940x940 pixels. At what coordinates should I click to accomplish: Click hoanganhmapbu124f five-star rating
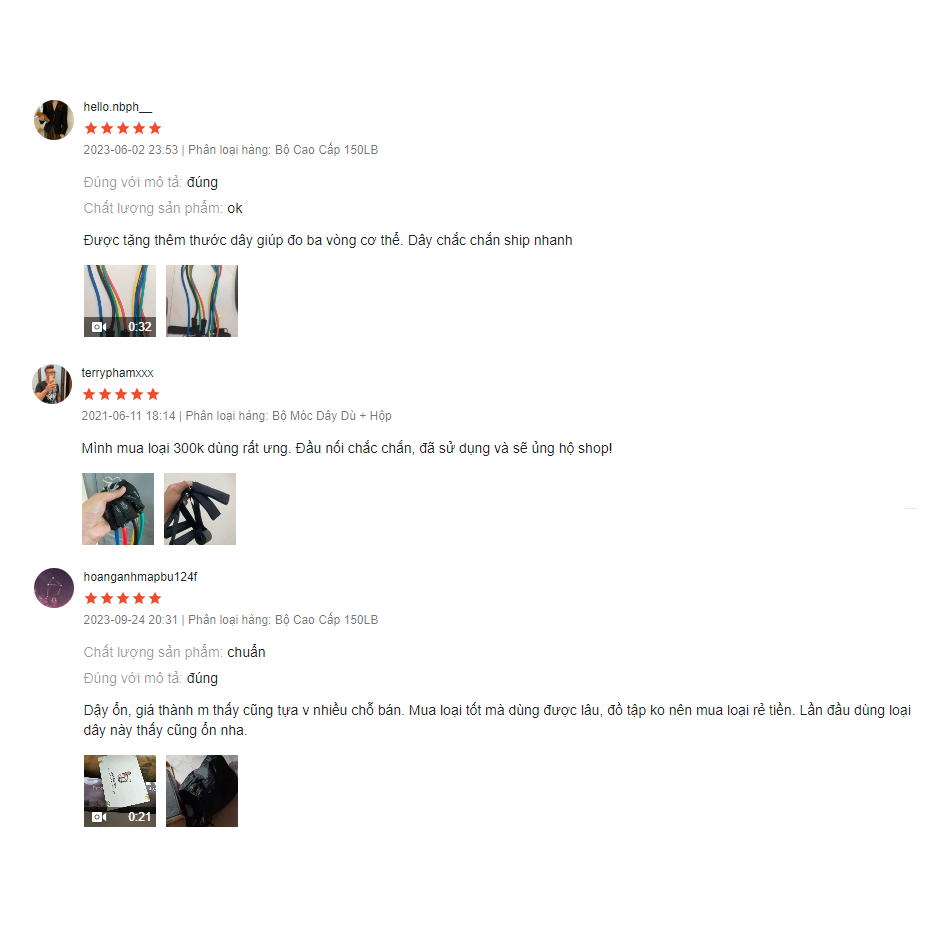click(x=123, y=598)
